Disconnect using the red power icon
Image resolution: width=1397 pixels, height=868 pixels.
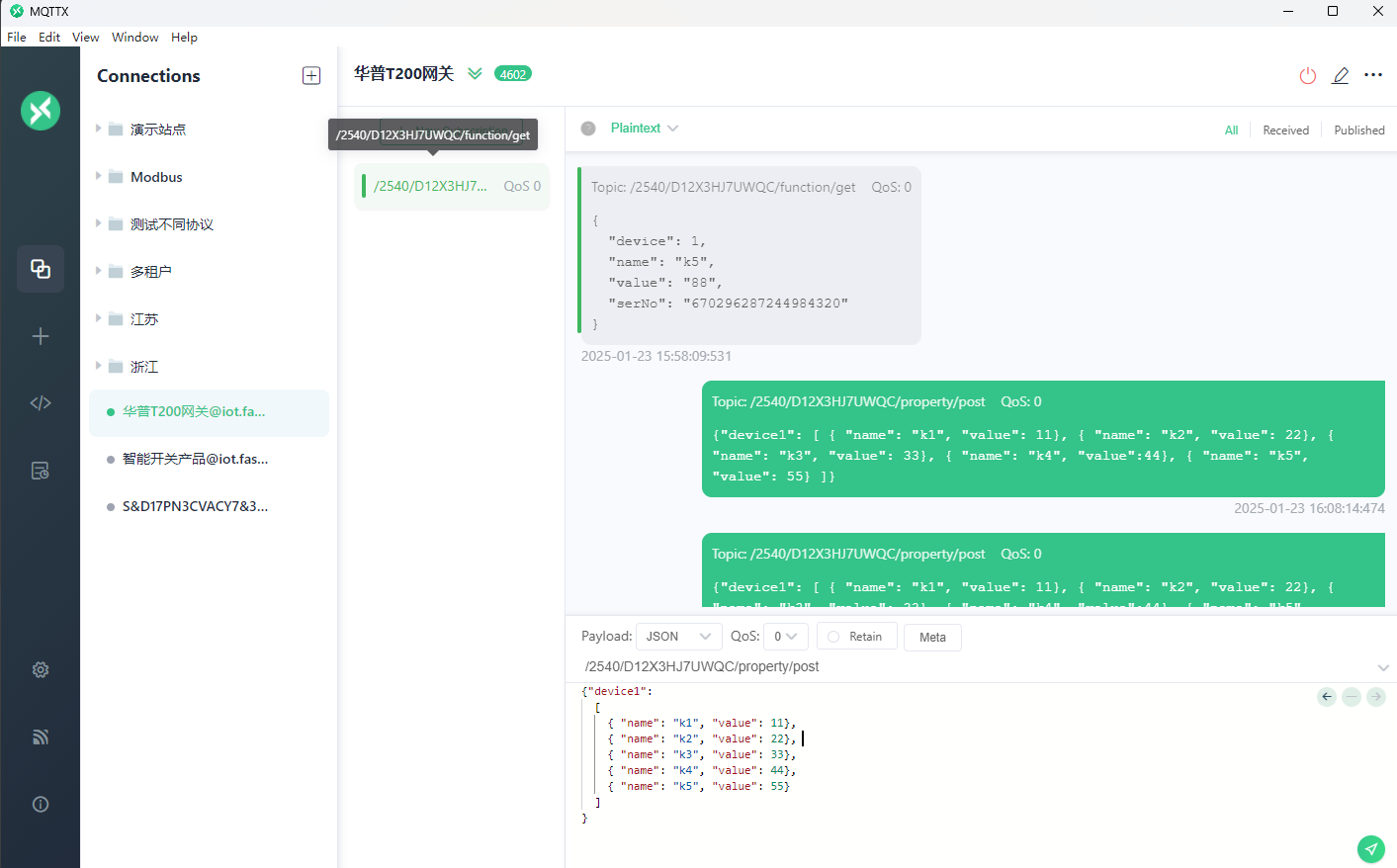click(x=1308, y=76)
